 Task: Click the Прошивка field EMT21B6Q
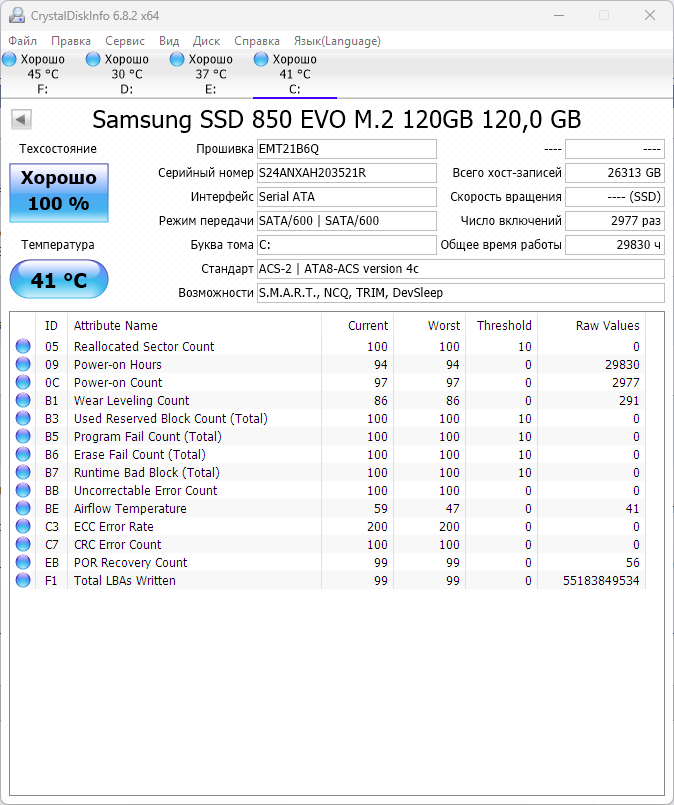click(x=346, y=149)
